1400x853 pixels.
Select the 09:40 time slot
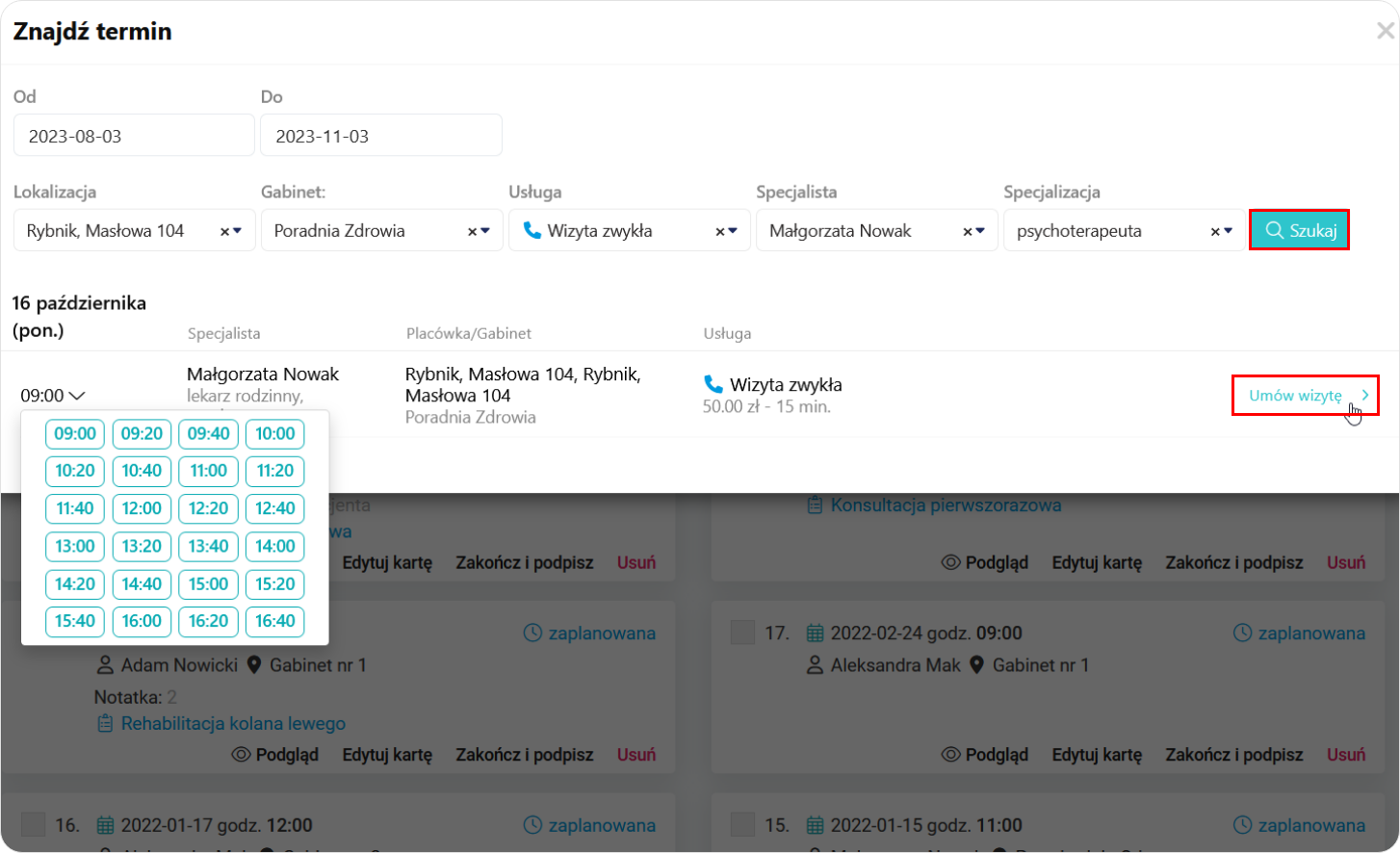208,433
